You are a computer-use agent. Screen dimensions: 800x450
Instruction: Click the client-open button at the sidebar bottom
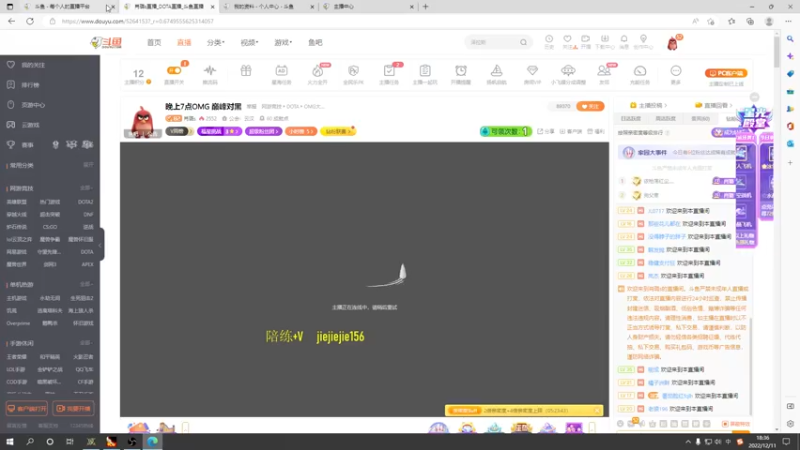point(27,409)
